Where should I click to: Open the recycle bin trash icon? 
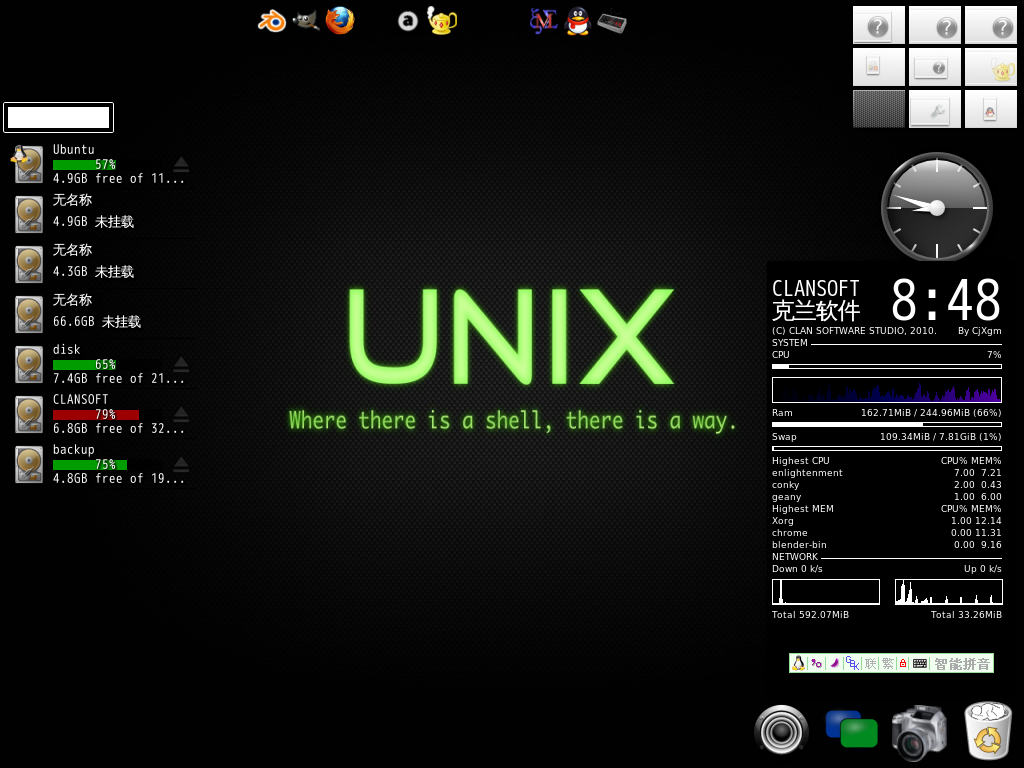[x=988, y=731]
